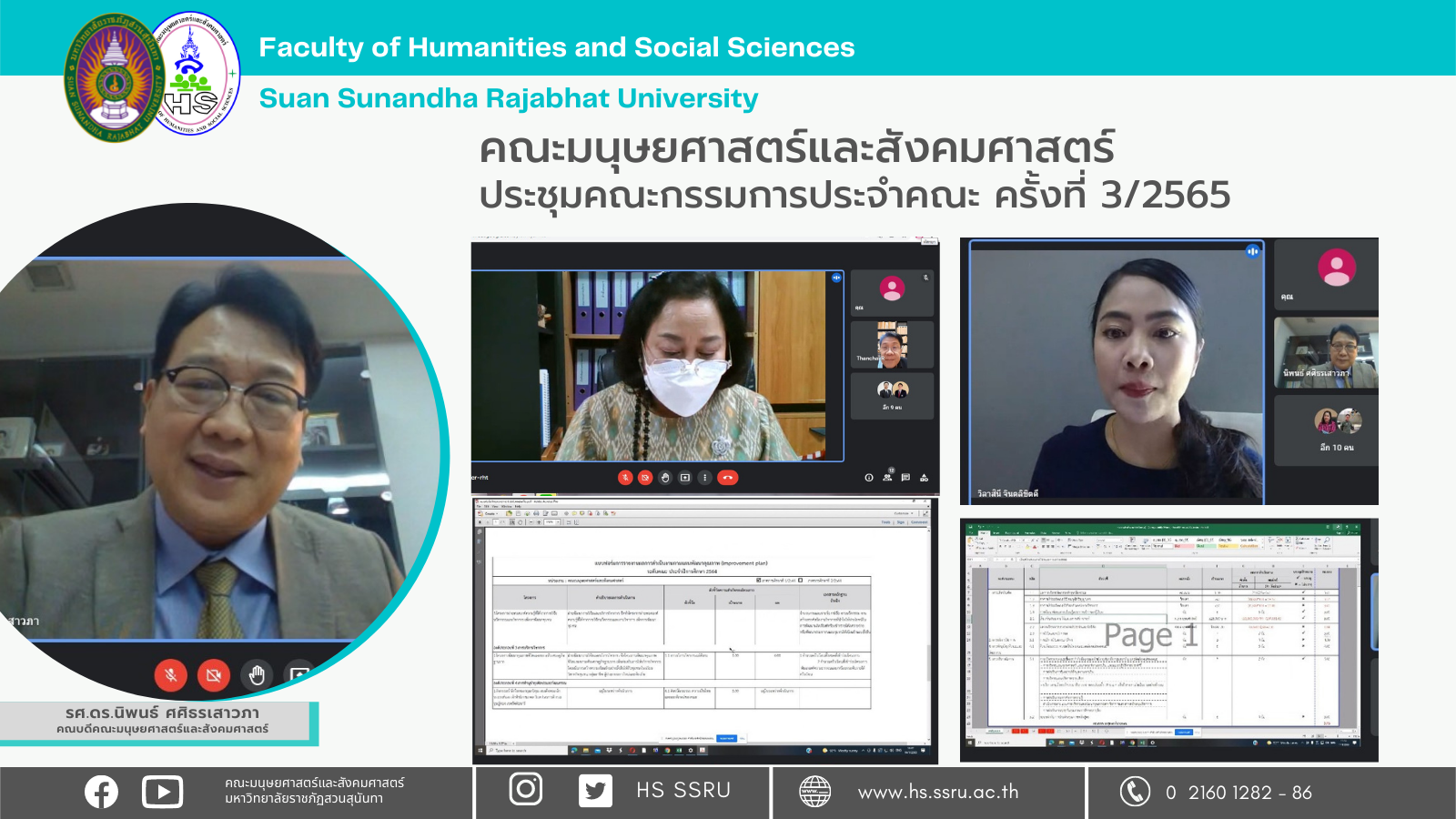Click the HS SSRU text label
The width and height of the screenshot is (1456, 819).
click(x=683, y=790)
